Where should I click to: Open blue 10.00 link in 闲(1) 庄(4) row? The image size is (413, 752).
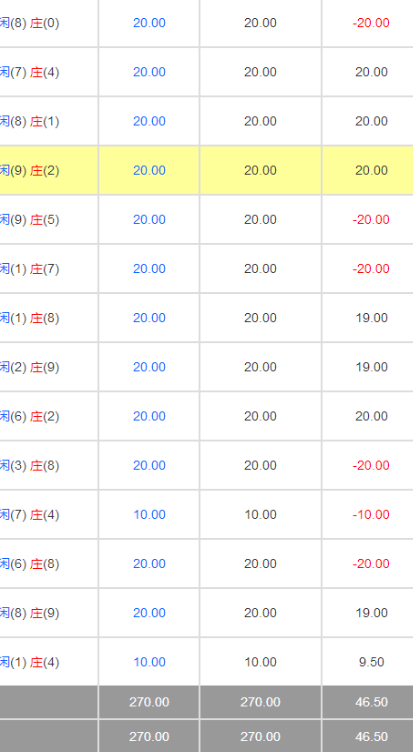tap(149, 662)
